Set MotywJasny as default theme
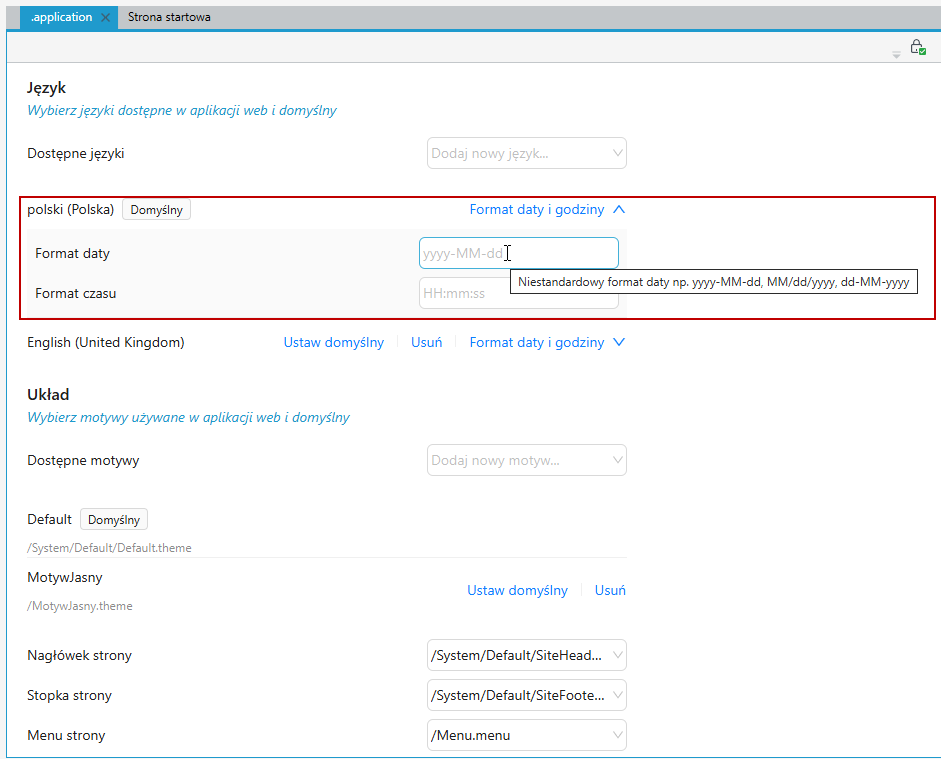 [x=517, y=590]
